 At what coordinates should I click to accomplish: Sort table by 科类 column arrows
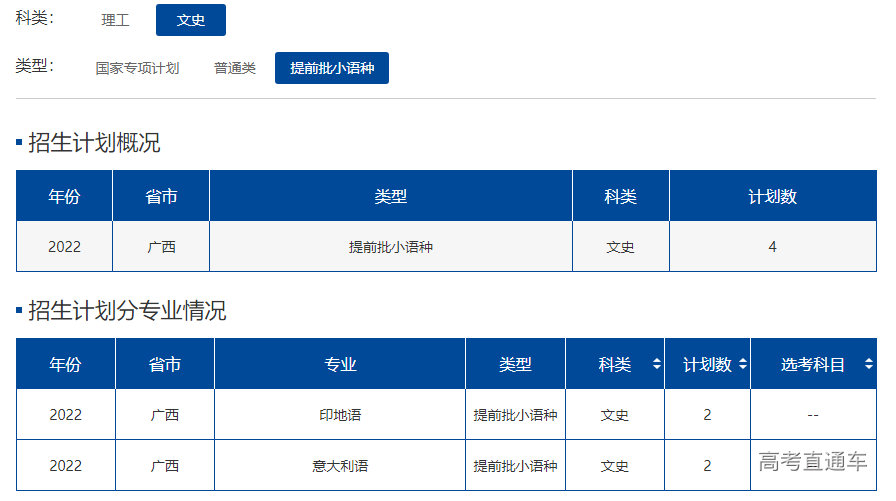(x=656, y=365)
